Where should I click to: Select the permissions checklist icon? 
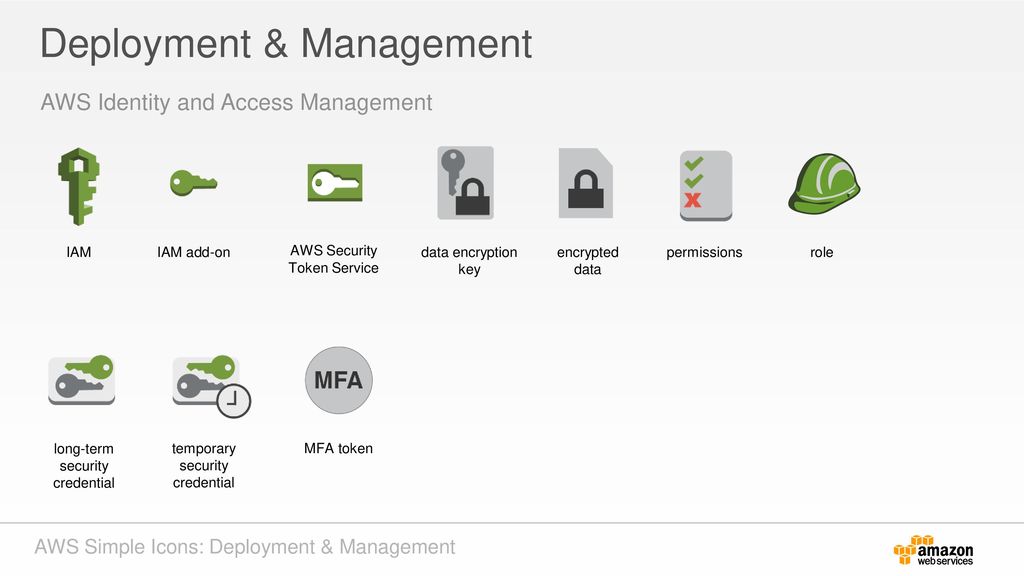pos(706,185)
